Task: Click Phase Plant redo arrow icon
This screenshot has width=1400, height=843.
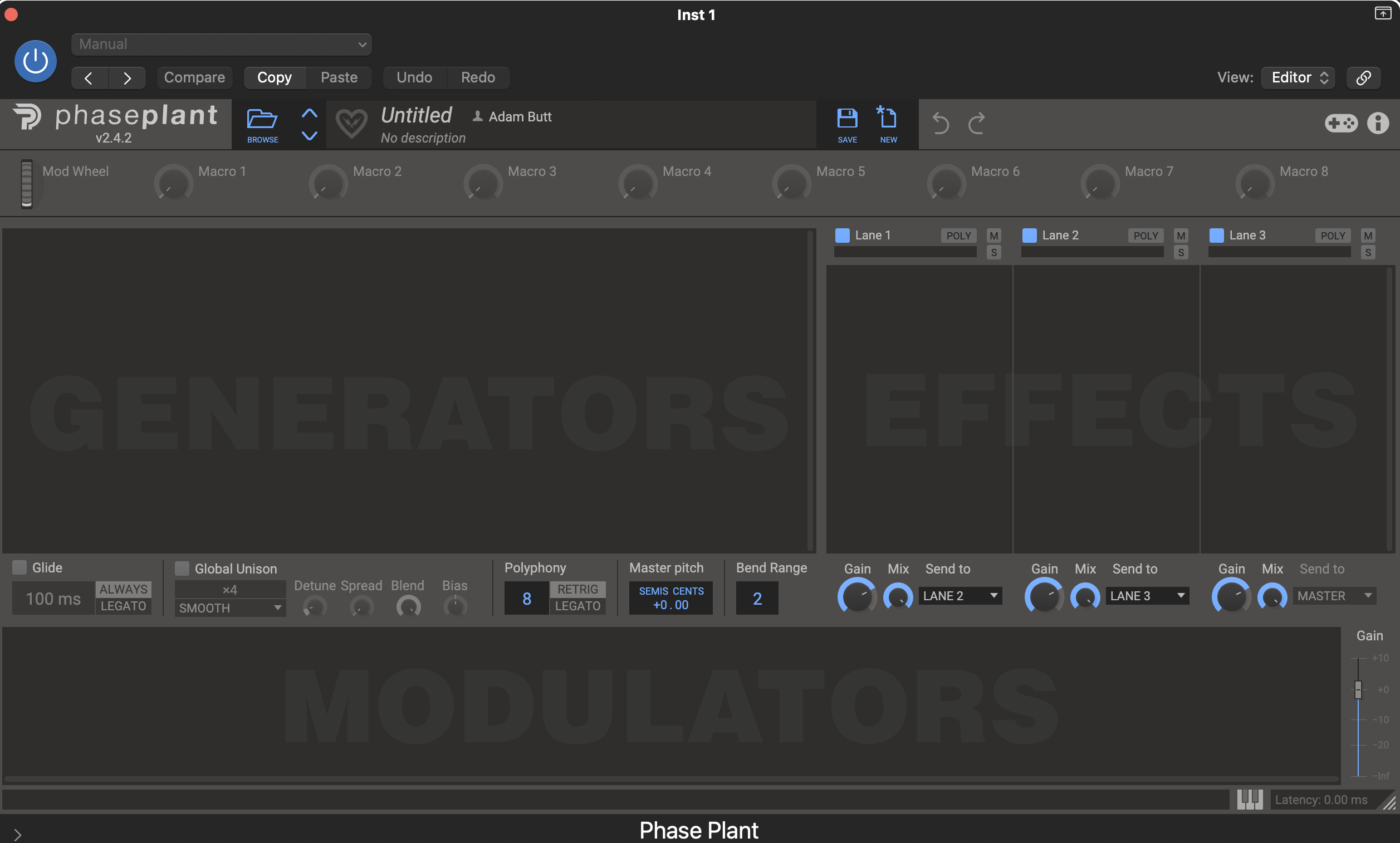Action: [x=976, y=122]
